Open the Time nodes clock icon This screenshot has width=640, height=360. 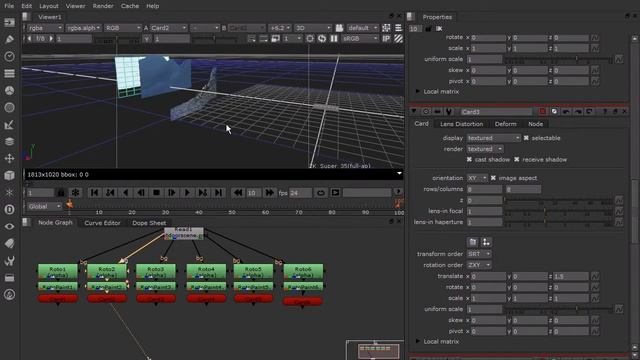coord(9,56)
